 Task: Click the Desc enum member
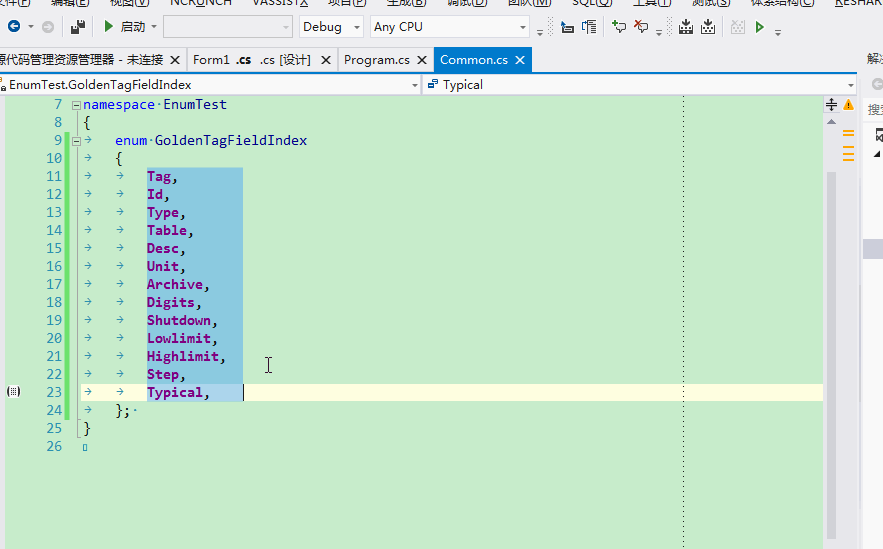pyautogui.click(x=163, y=249)
